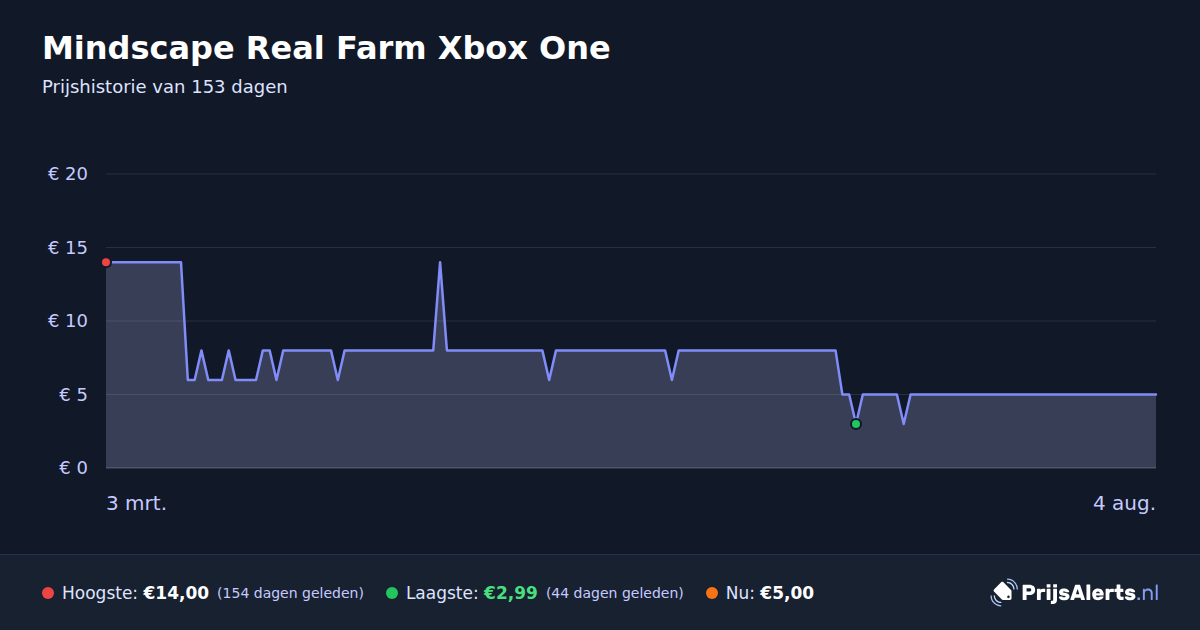Click the Mindscape Real Farm Xbox One title
This screenshot has width=1200, height=630.
click(326, 47)
